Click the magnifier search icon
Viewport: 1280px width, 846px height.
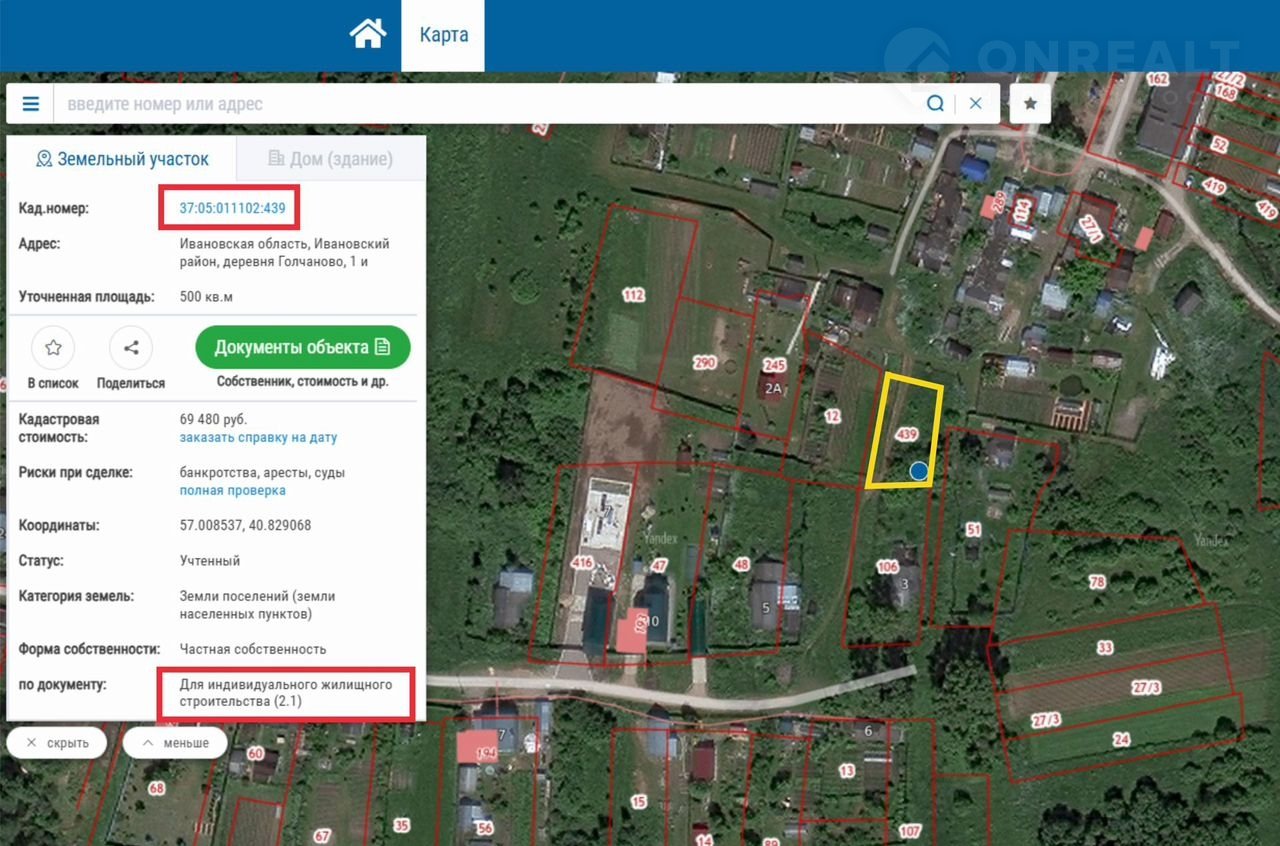[935, 104]
